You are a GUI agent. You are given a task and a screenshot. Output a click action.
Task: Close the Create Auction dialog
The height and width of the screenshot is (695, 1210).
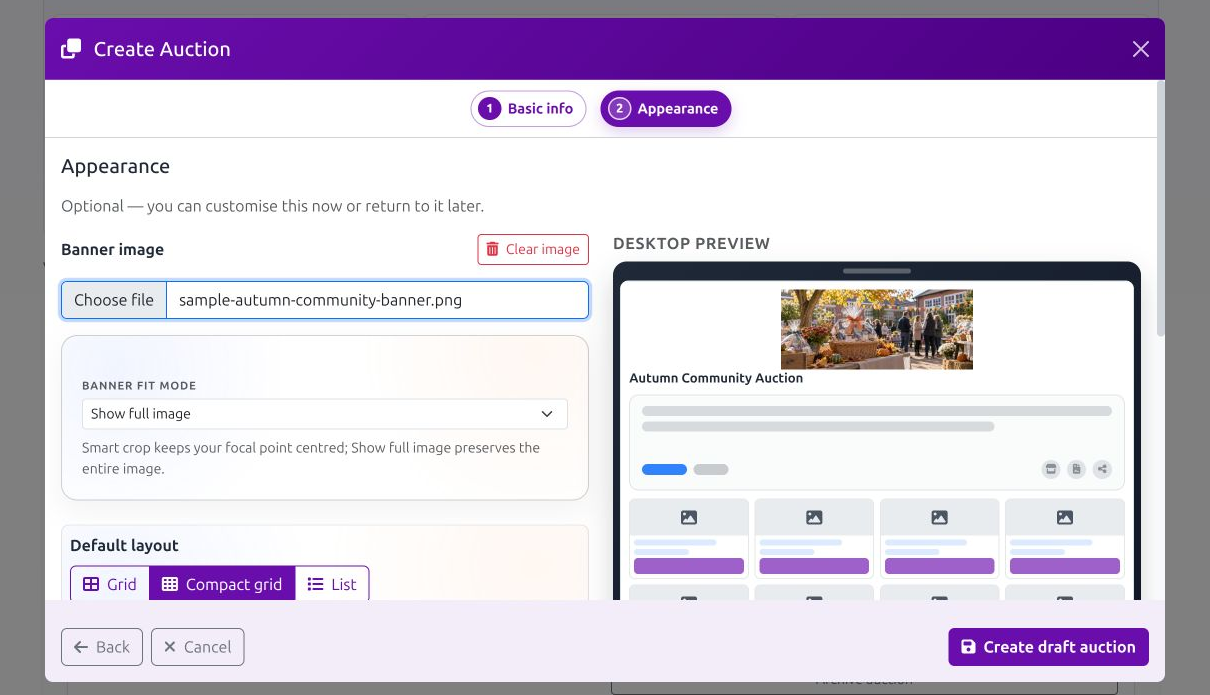1141,49
